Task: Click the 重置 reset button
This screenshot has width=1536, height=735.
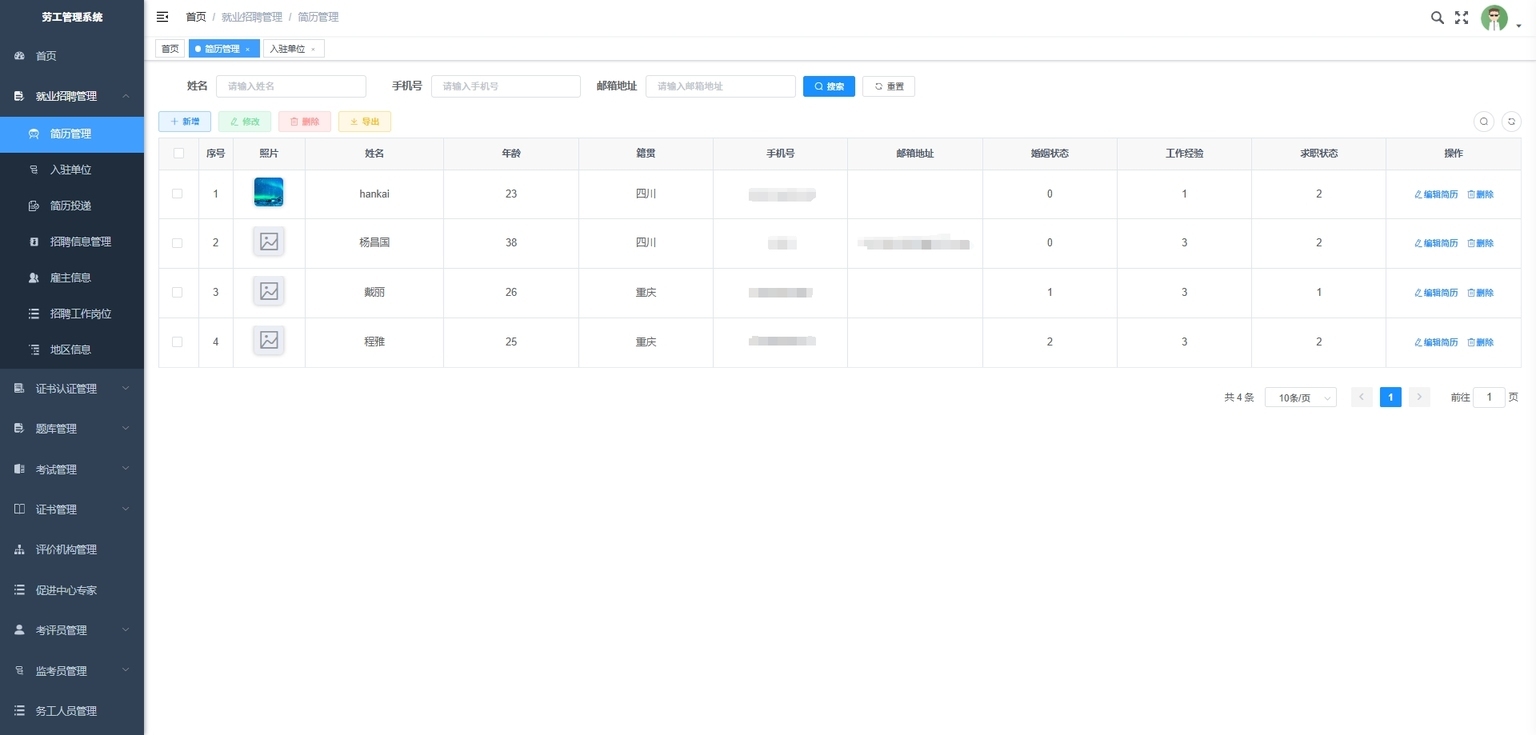Action: coord(889,87)
